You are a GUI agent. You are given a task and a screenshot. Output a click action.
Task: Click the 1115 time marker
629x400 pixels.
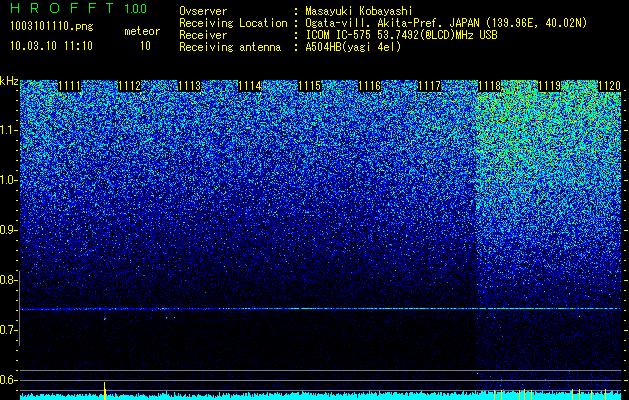click(x=310, y=86)
